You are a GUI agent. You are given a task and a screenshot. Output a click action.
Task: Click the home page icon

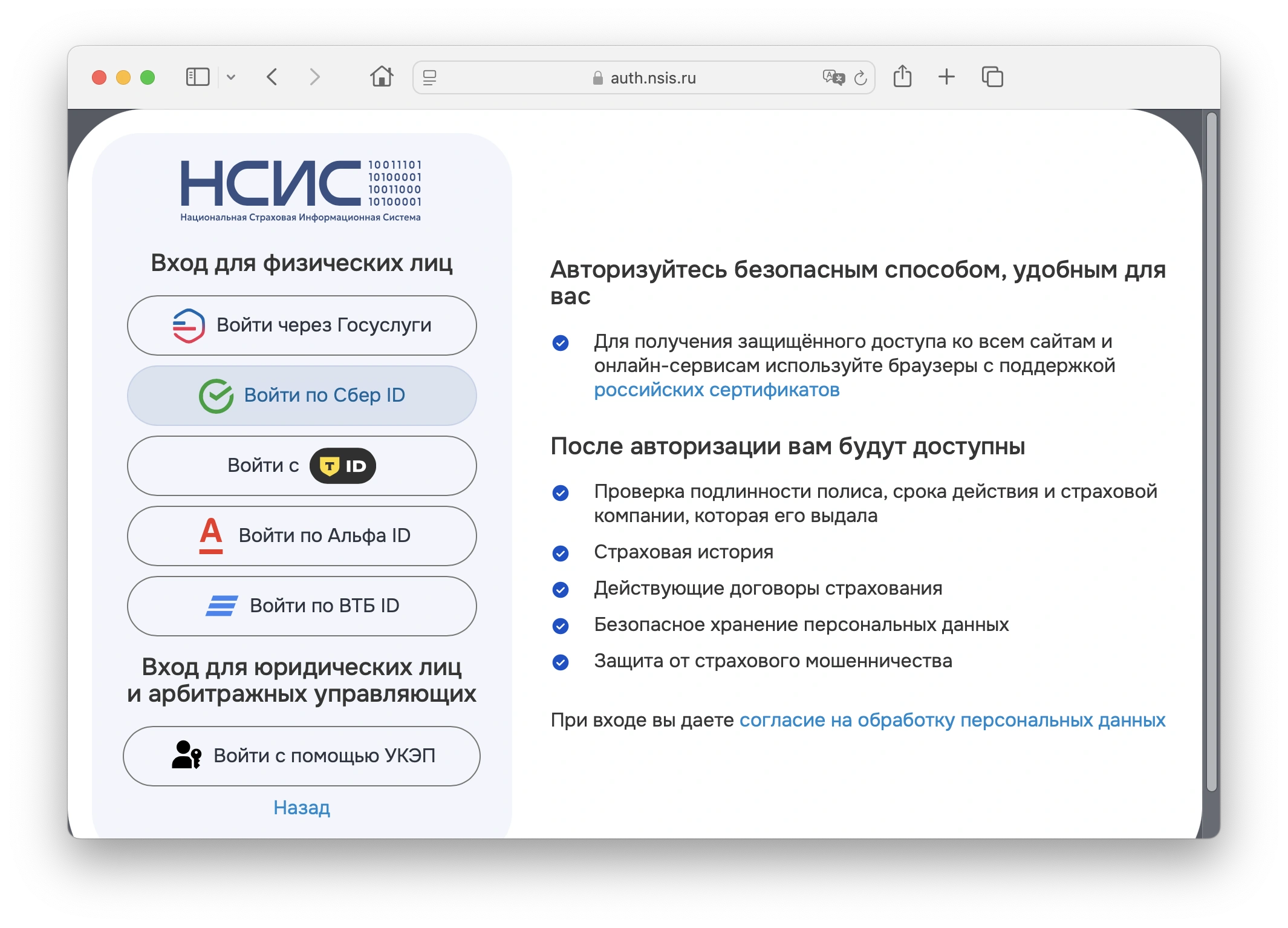[x=382, y=77]
